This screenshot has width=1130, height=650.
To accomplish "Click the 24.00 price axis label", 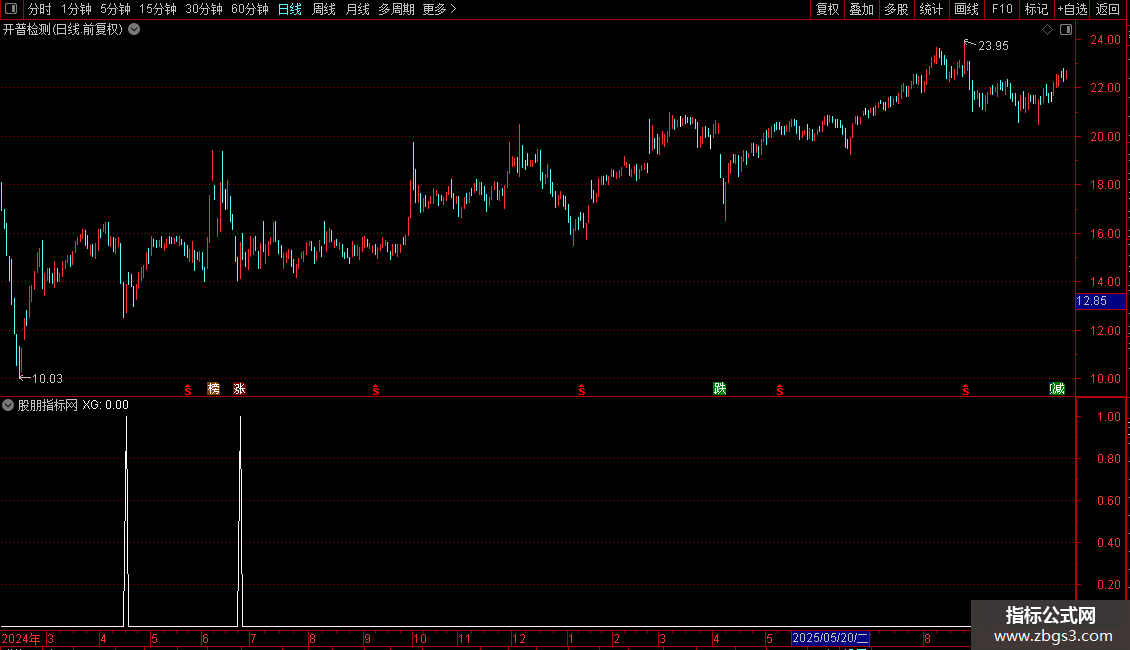I will click(1105, 40).
